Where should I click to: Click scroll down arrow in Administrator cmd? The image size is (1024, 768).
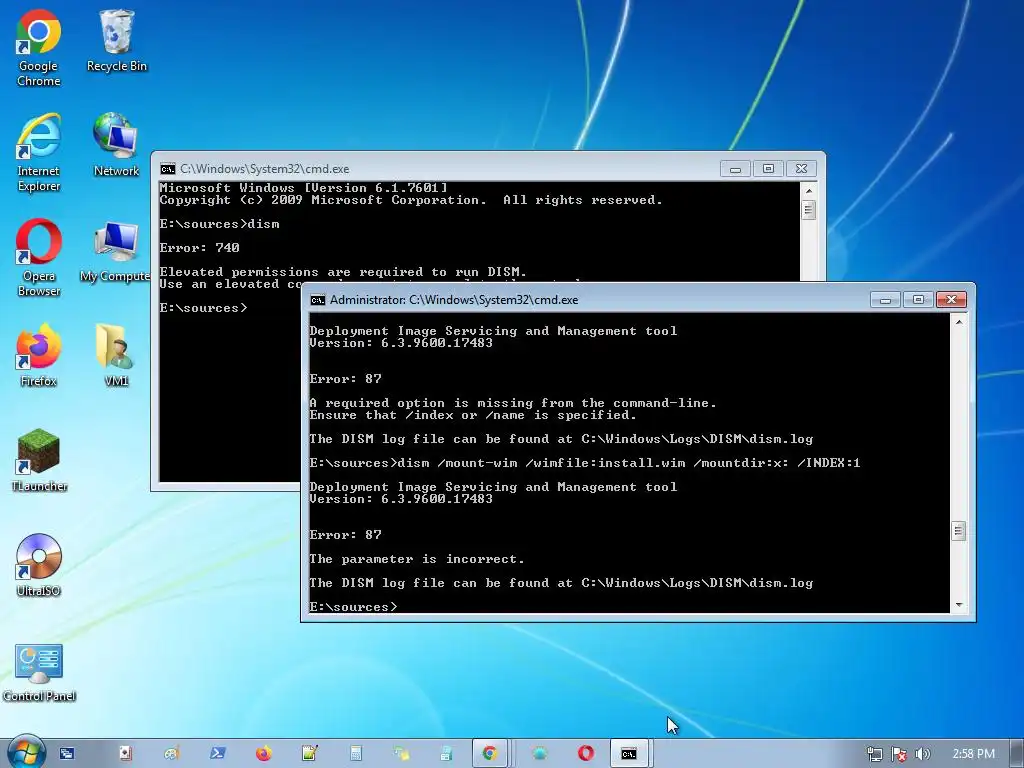959,605
